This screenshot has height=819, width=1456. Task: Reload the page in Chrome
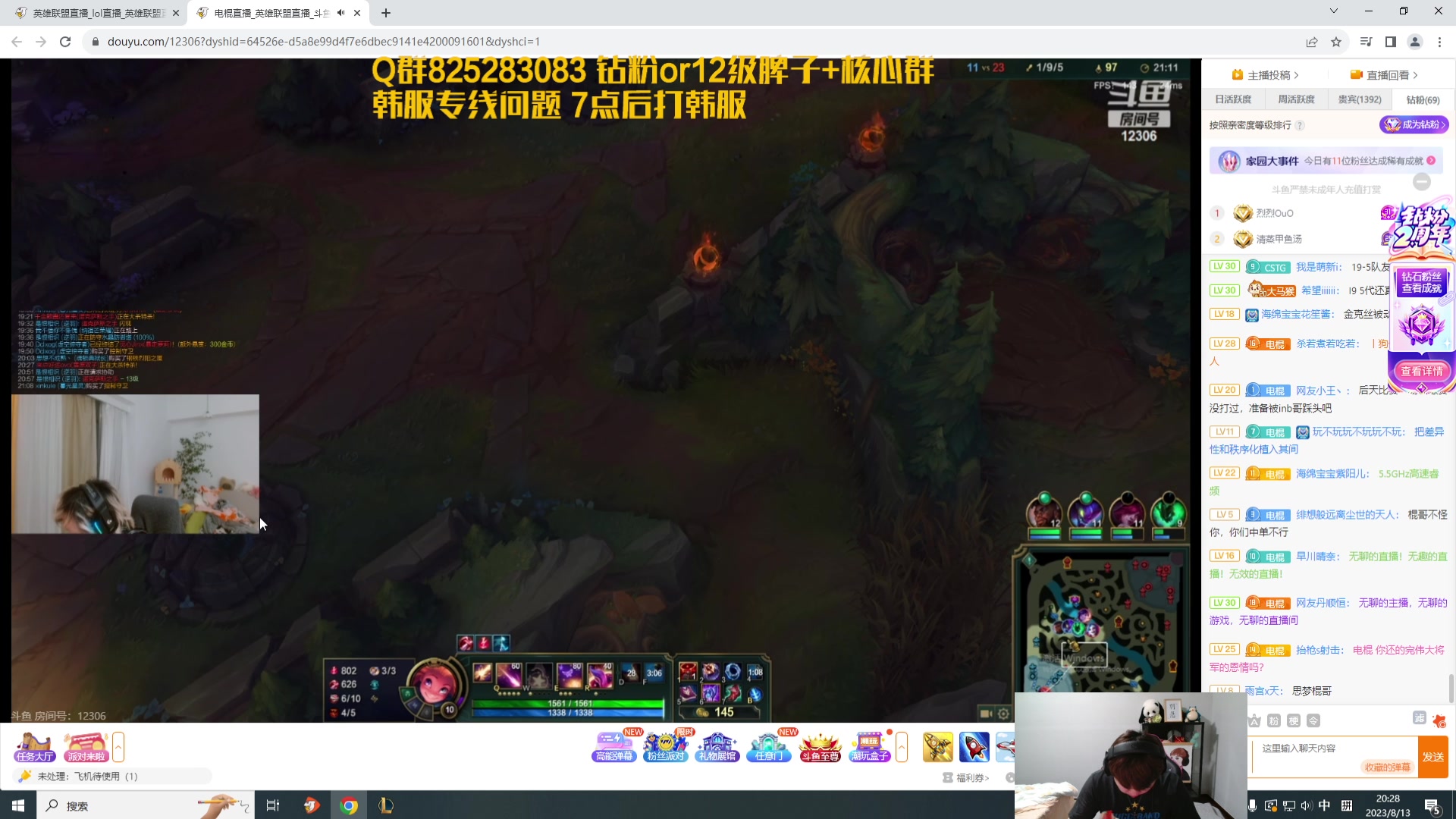(x=65, y=42)
